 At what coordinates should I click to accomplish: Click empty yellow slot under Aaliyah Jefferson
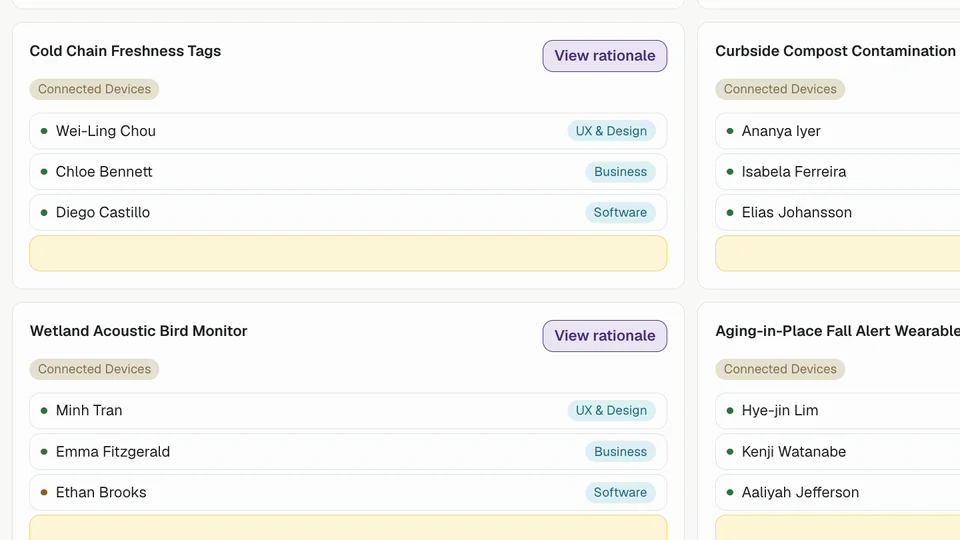click(x=838, y=528)
